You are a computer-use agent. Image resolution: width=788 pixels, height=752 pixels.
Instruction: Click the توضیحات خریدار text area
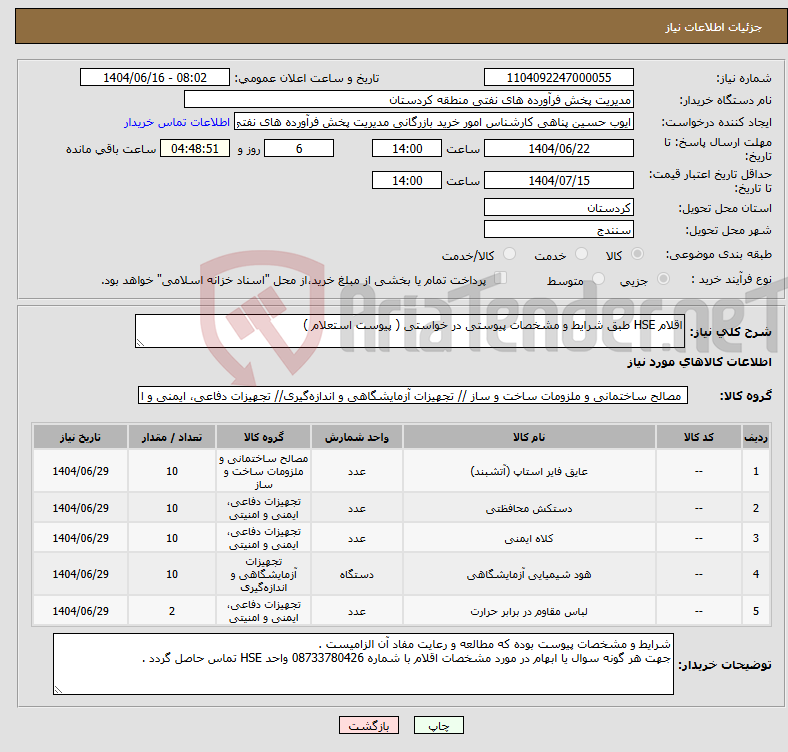[363, 664]
